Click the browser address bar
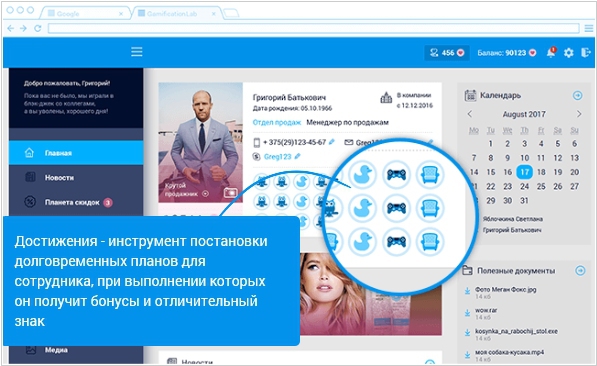Image resolution: width=597 pixels, height=366 pixels. (x=313, y=28)
